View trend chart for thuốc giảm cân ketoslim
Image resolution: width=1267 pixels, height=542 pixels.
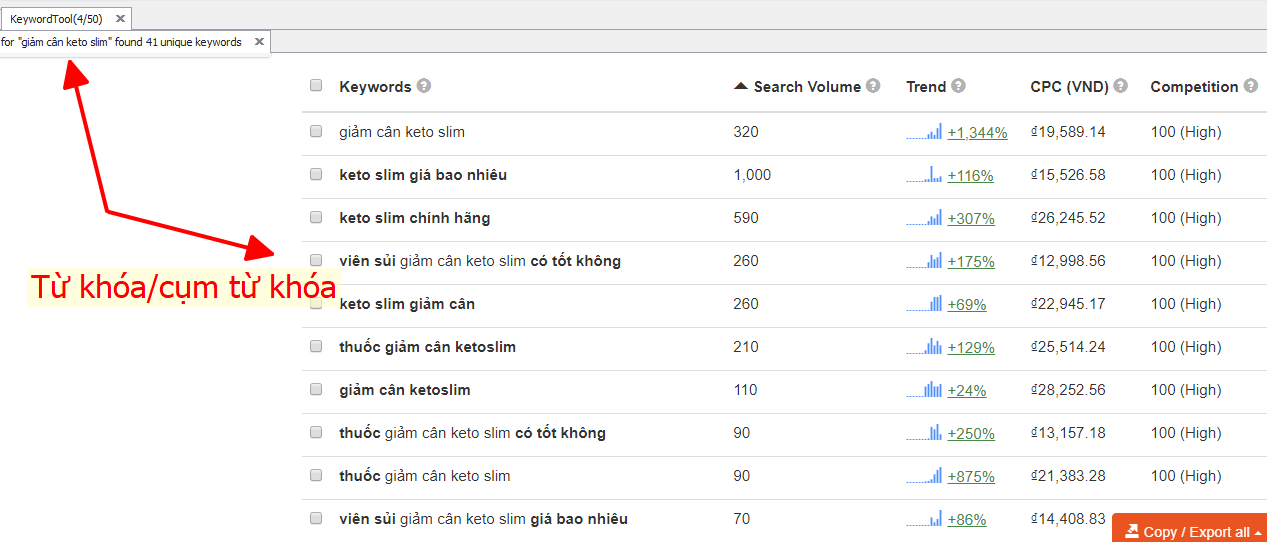pos(924,347)
